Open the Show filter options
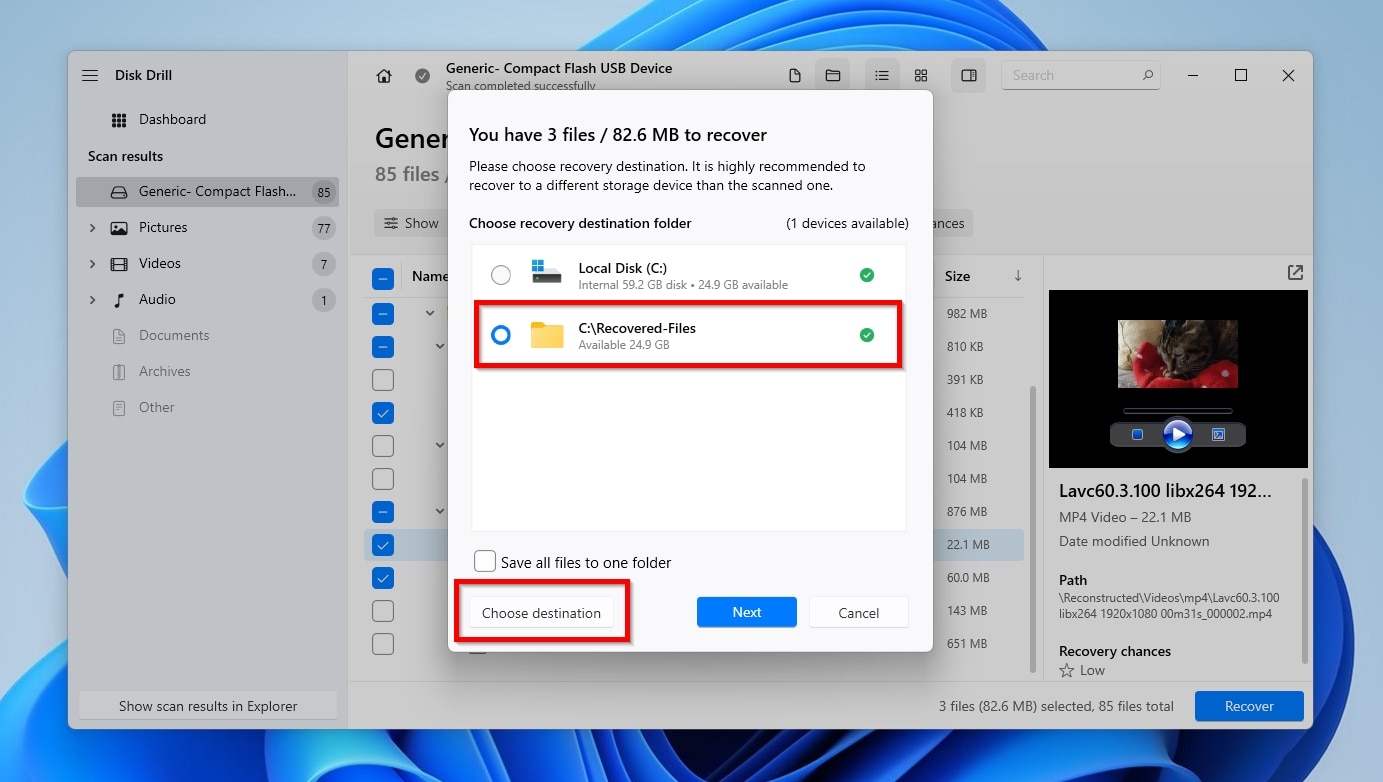The image size is (1383, 782). [411, 223]
